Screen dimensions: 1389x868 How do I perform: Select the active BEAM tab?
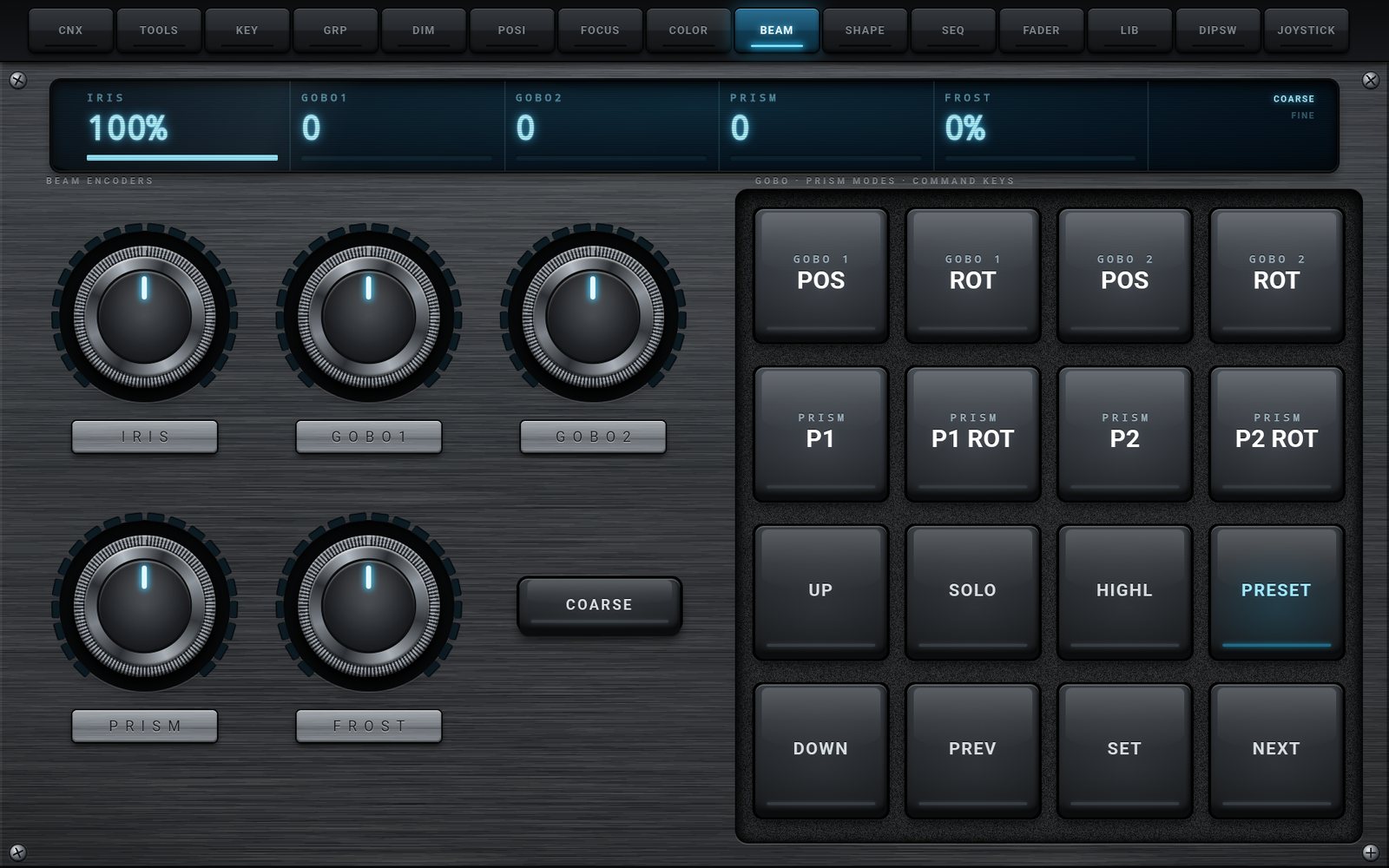(776, 30)
